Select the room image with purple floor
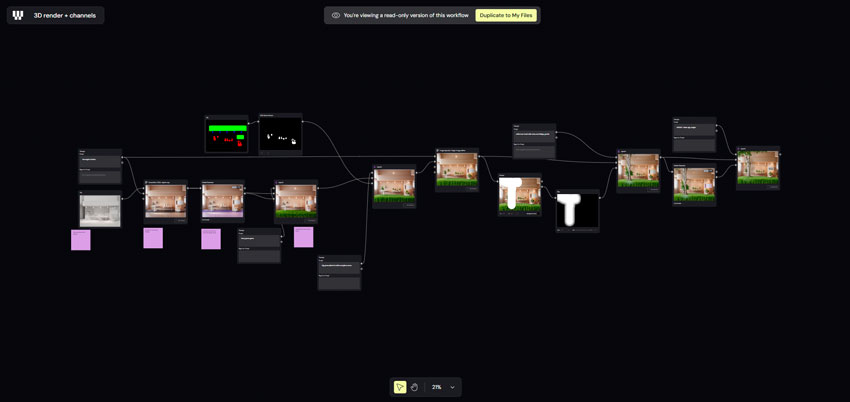The width and height of the screenshot is (850, 402). click(223, 201)
